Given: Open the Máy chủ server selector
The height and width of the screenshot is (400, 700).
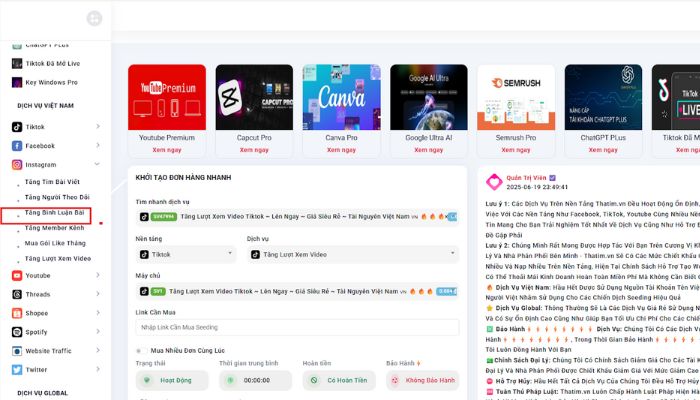Looking at the screenshot, I should pyautogui.click(x=297, y=291).
